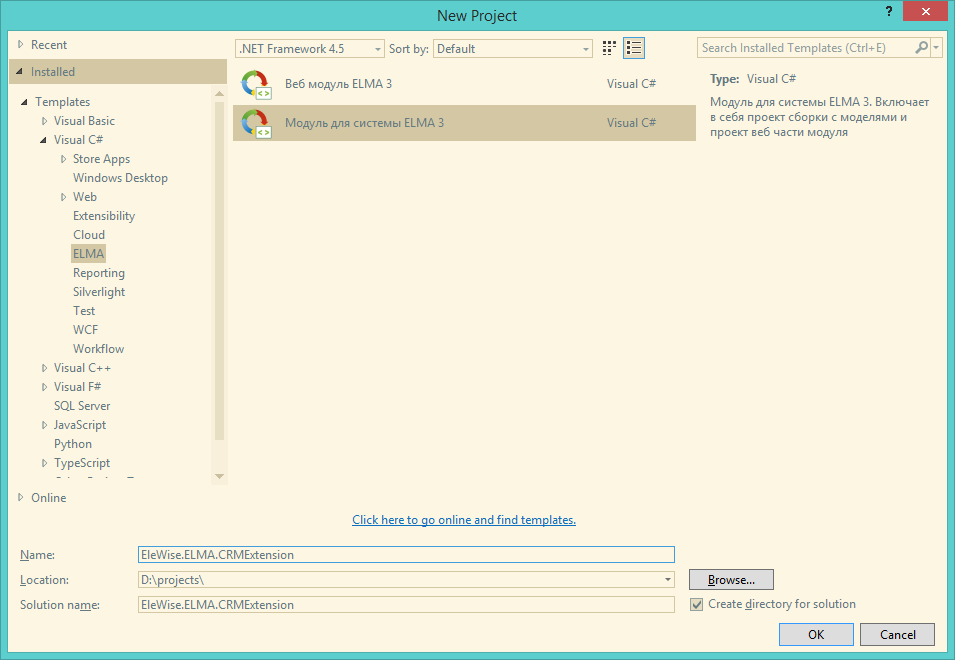Open the online templates link

[x=464, y=520]
